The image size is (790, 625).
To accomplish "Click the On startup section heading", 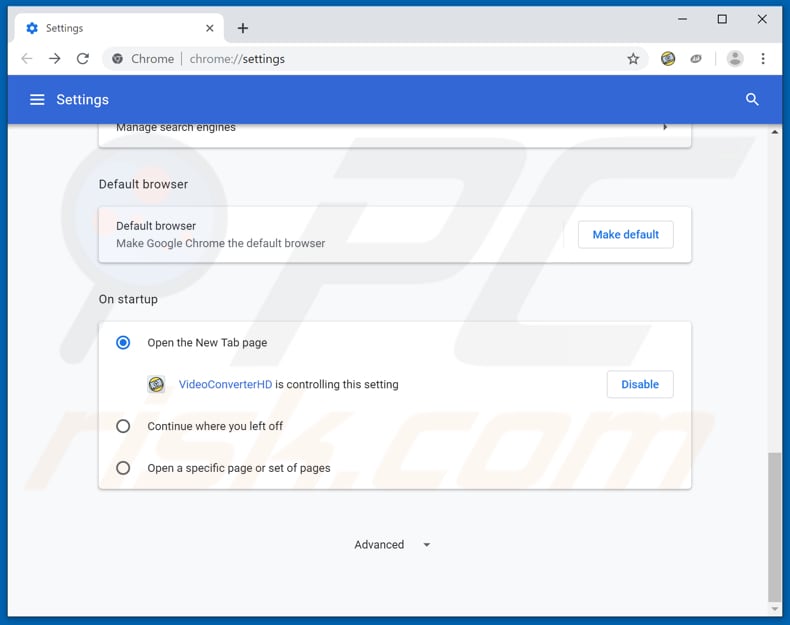I will pos(128,299).
